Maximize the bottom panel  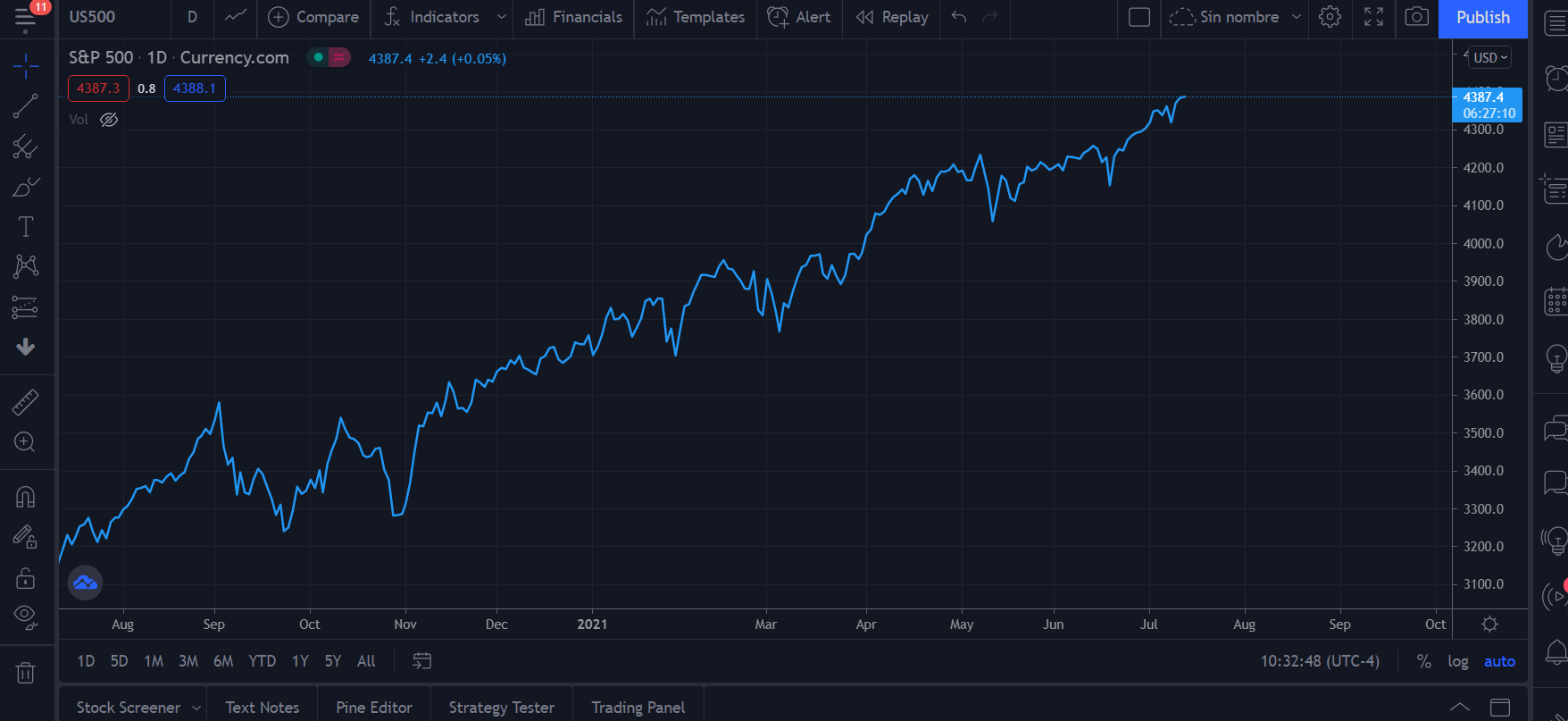[1501, 708]
